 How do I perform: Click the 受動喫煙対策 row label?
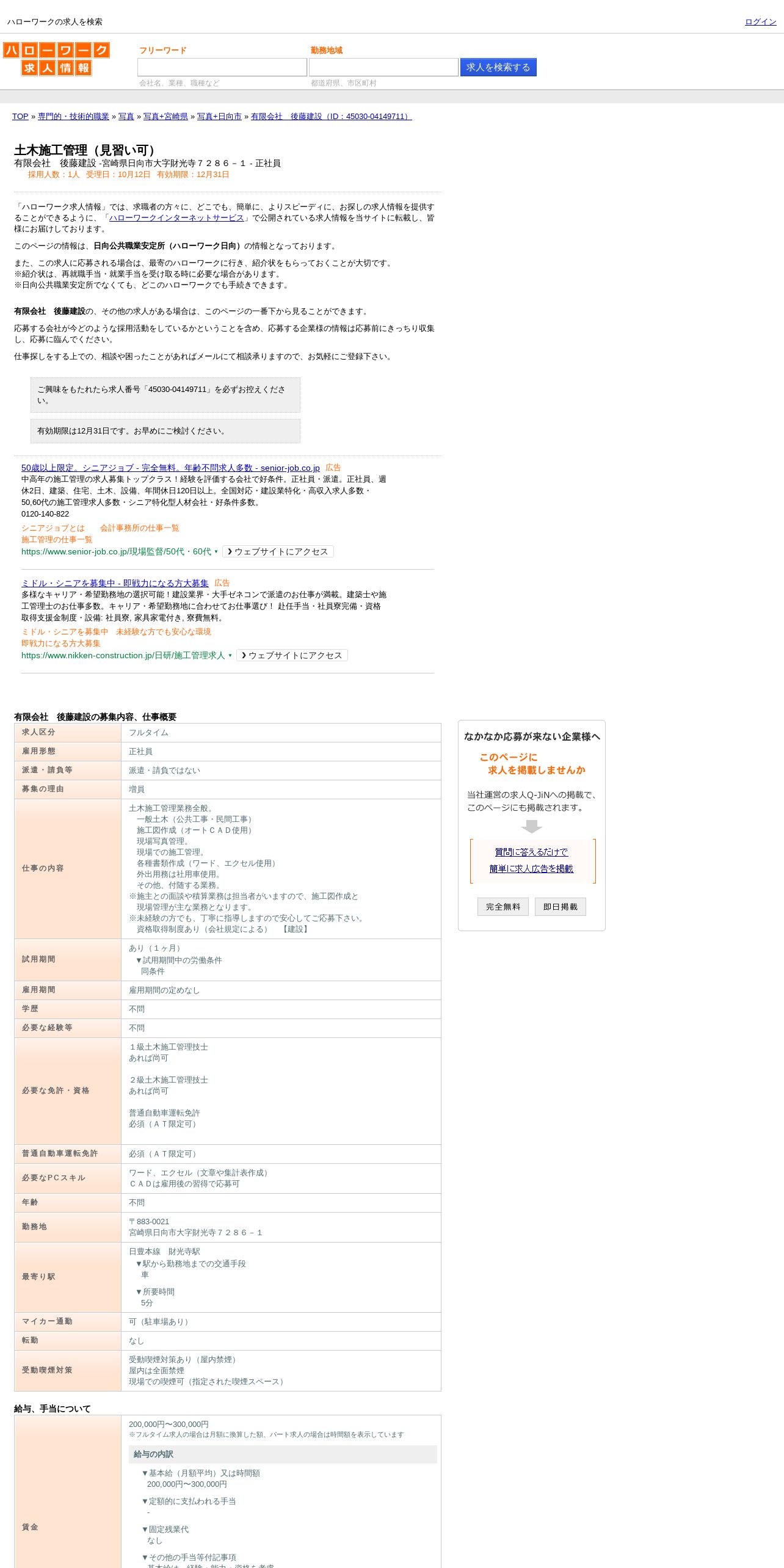coord(47,1370)
